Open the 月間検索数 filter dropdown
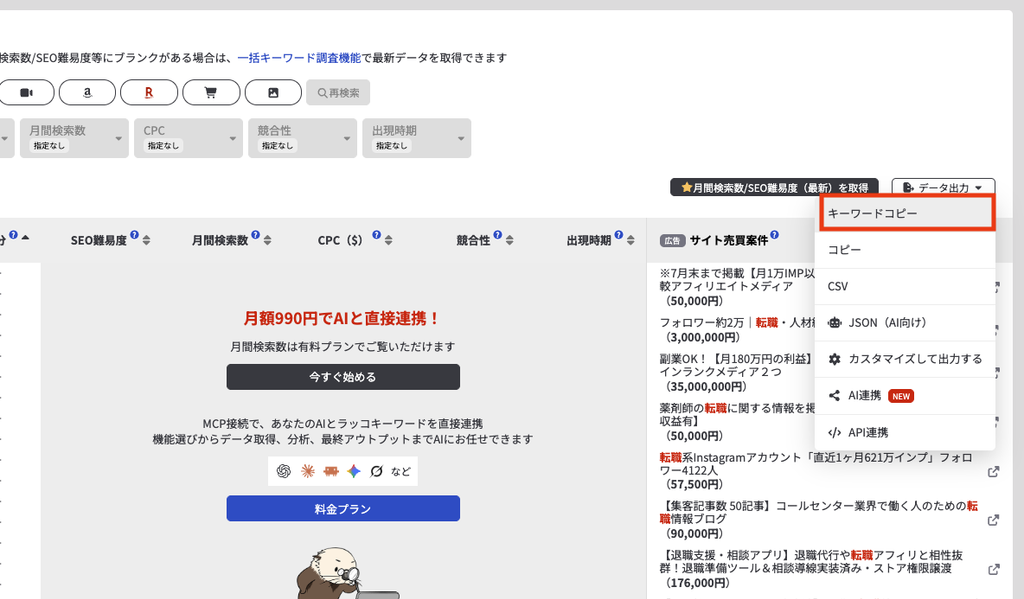The image size is (1024, 599). [74, 138]
